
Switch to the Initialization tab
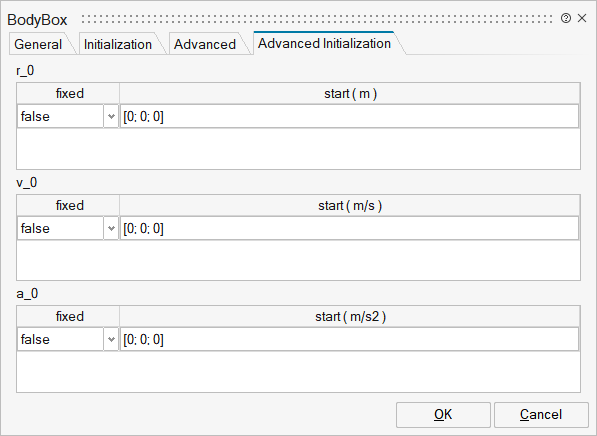(118, 44)
